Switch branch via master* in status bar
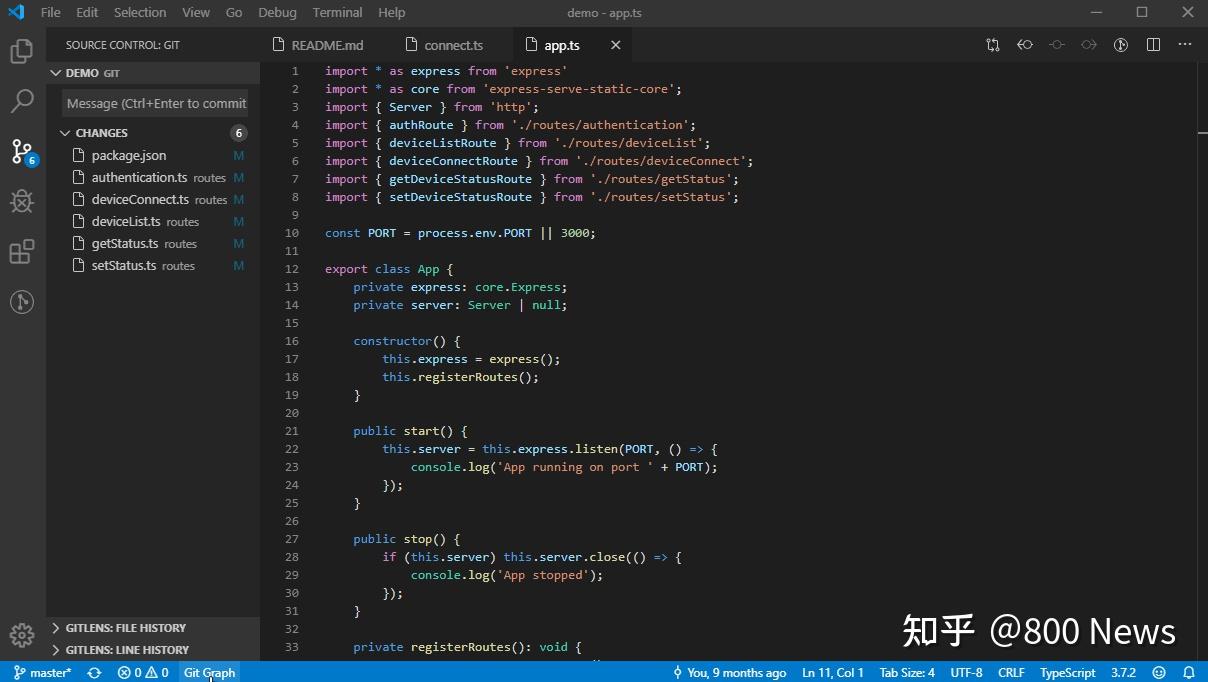Image resolution: width=1208 pixels, height=682 pixels. pyautogui.click(x=43, y=673)
